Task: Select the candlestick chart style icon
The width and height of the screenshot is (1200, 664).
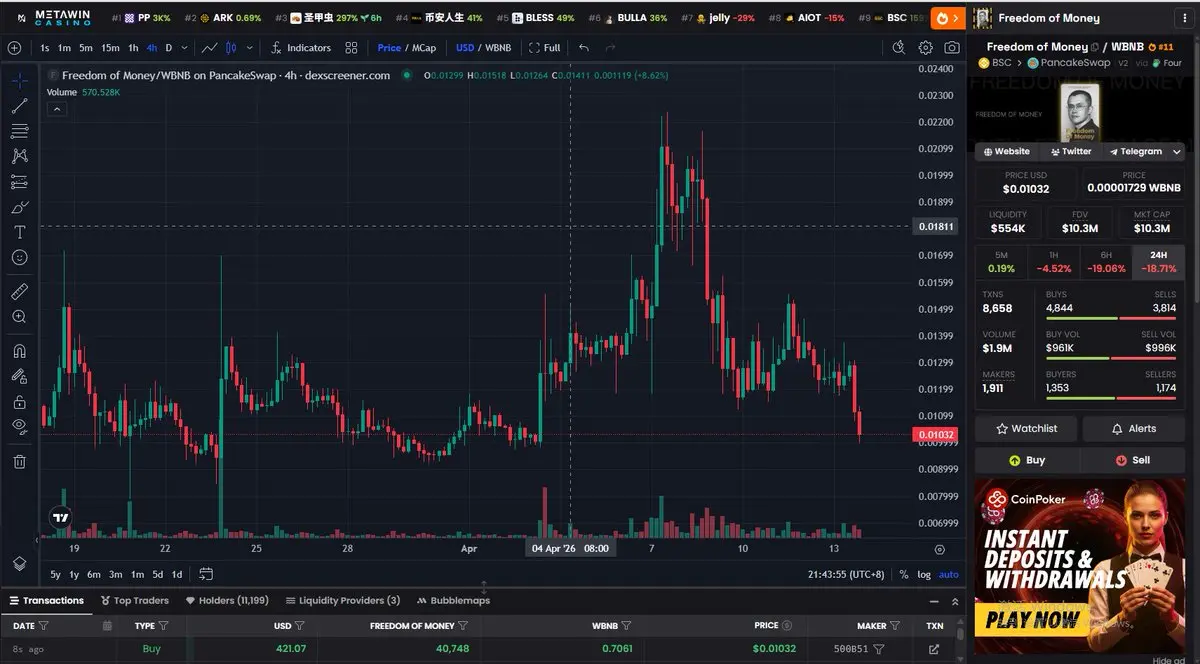Action: click(231, 48)
